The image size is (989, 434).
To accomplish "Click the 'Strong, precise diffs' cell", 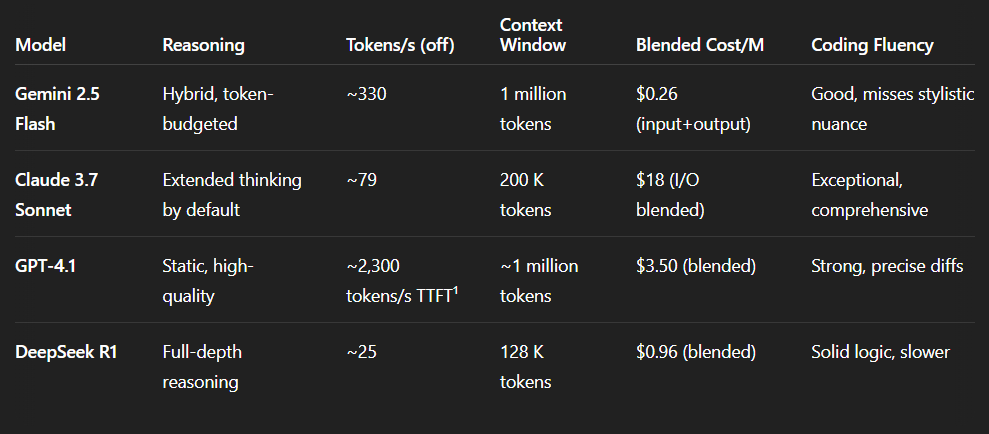I will click(x=887, y=266).
